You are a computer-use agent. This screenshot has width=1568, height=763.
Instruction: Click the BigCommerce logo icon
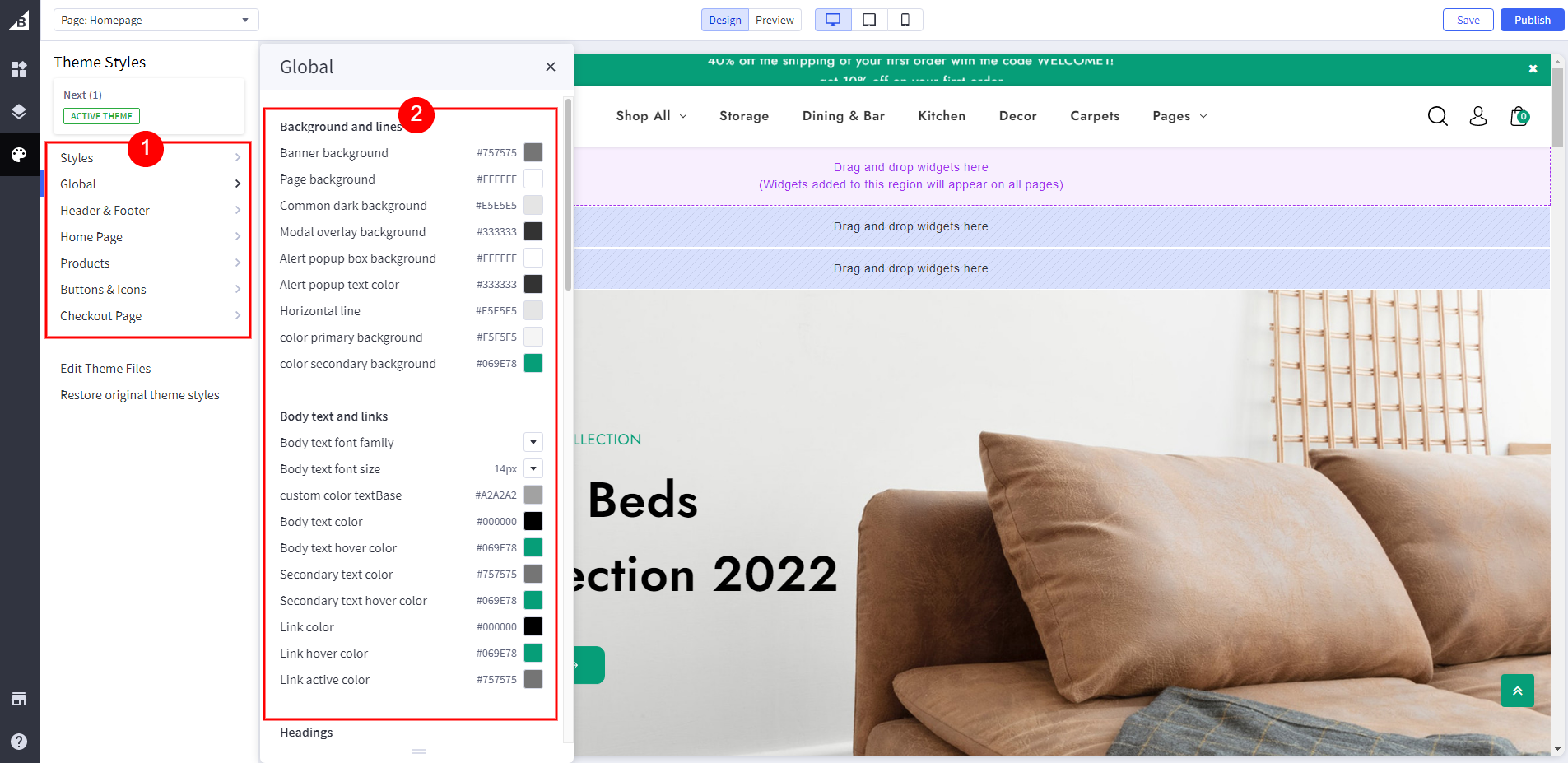pyautogui.click(x=19, y=20)
